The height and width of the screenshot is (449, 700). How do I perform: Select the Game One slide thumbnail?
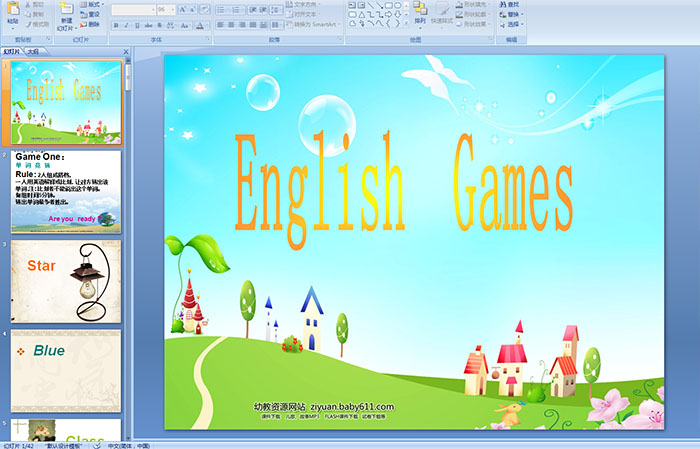click(x=66, y=192)
